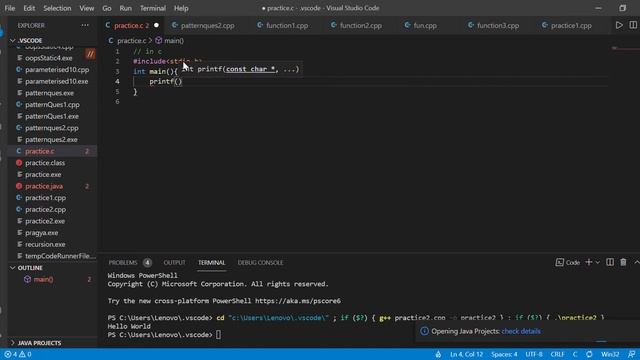Change indentation via Spaces: 4
Screen dimensions: 640x360
pos(504,354)
